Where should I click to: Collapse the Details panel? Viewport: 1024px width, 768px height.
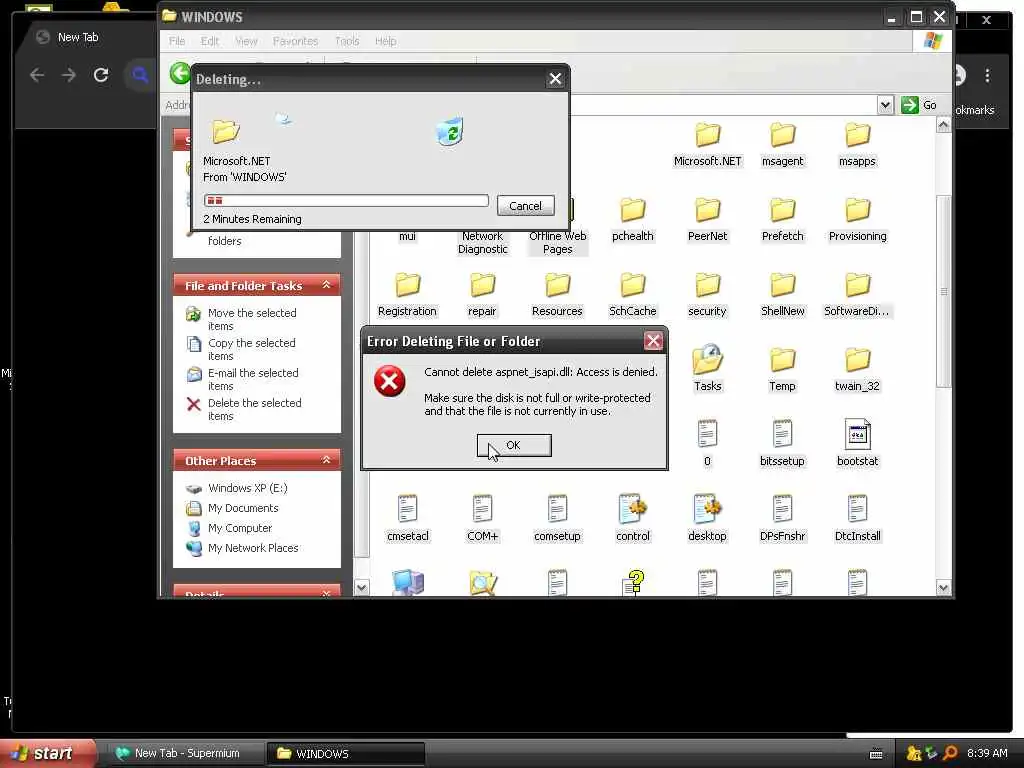(327, 594)
